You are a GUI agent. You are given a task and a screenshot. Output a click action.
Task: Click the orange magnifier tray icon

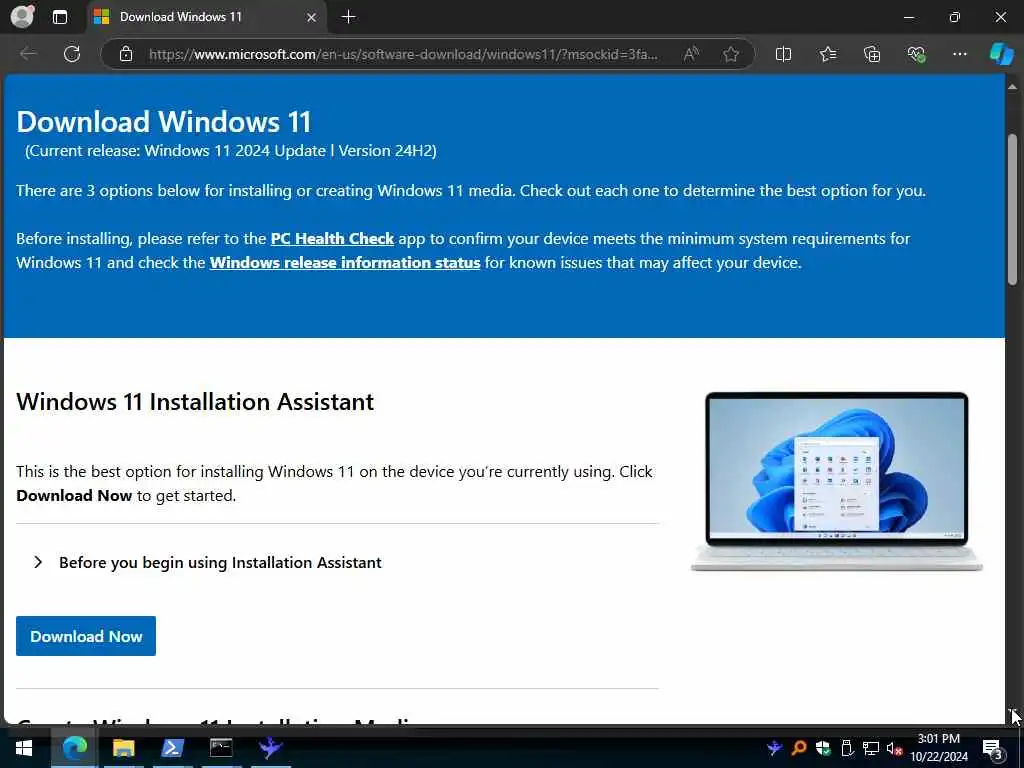tap(798, 748)
